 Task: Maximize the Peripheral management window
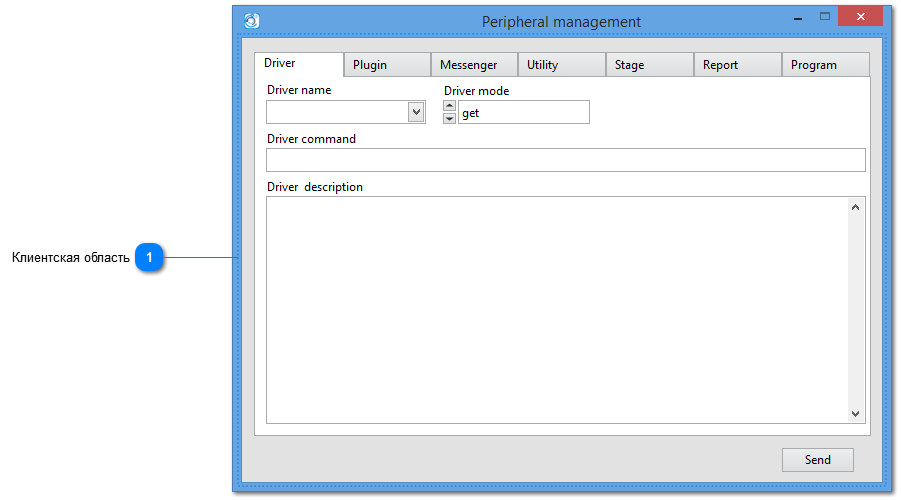[825, 17]
